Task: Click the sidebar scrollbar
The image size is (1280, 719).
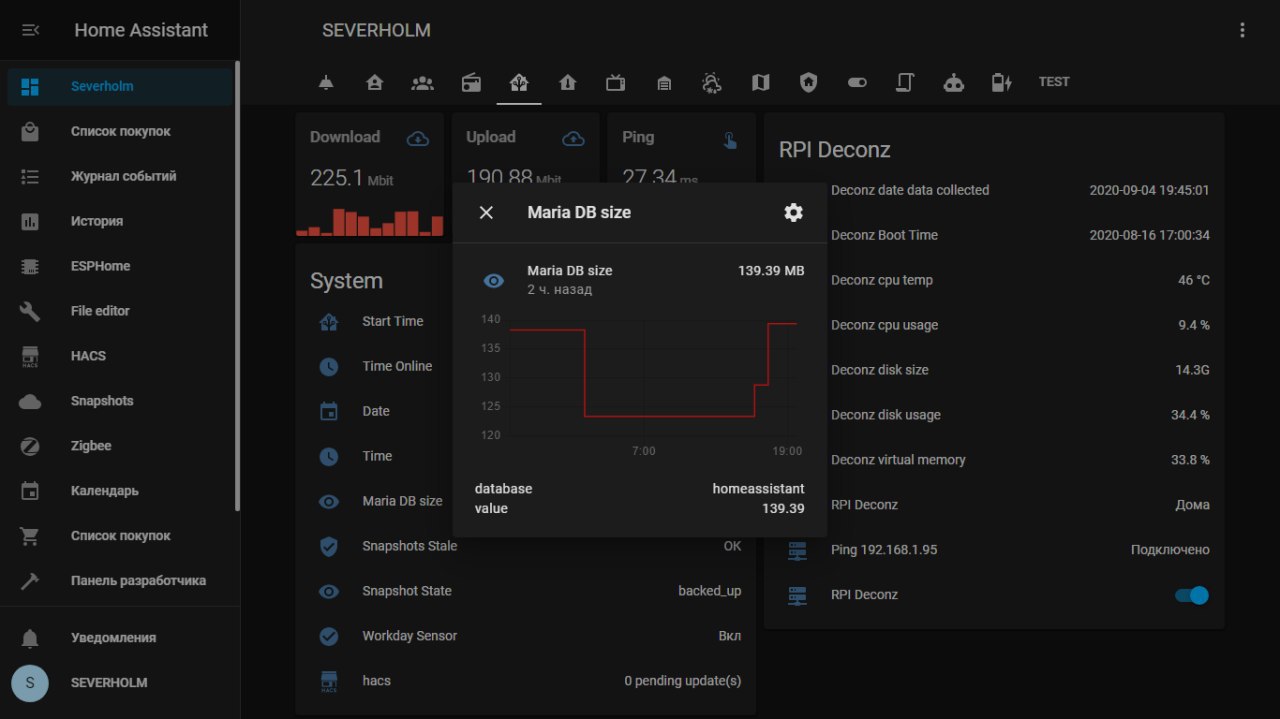Action: pos(237,286)
